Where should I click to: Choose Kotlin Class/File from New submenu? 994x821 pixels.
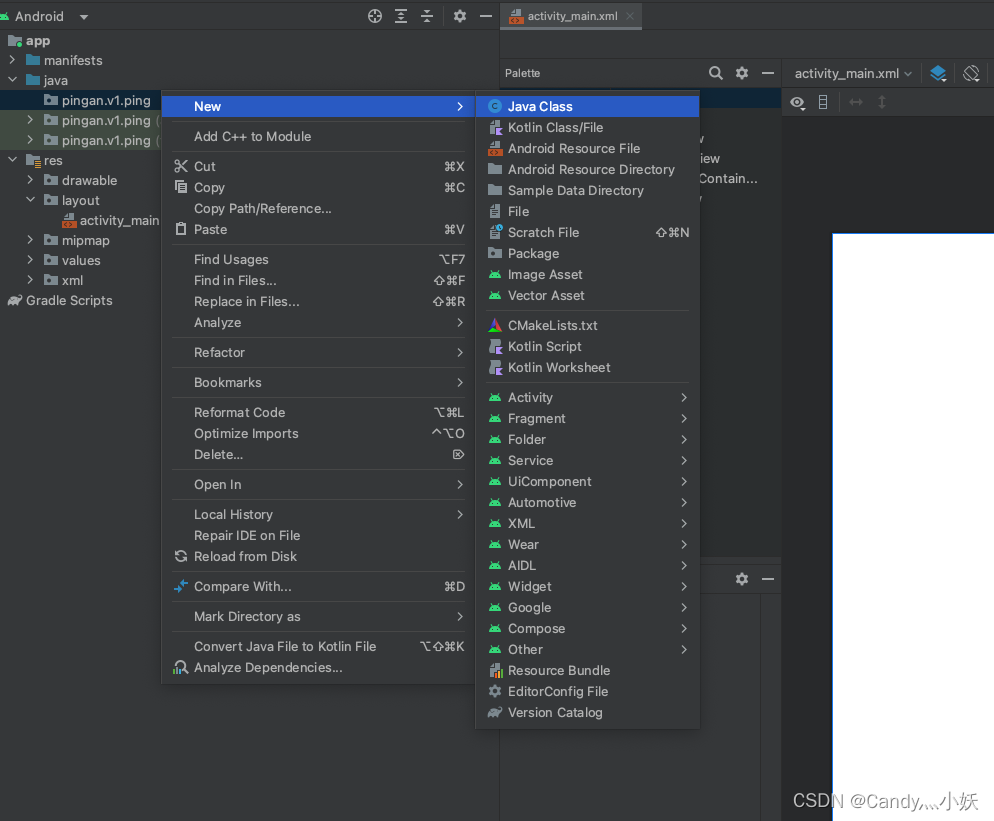(x=587, y=127)
